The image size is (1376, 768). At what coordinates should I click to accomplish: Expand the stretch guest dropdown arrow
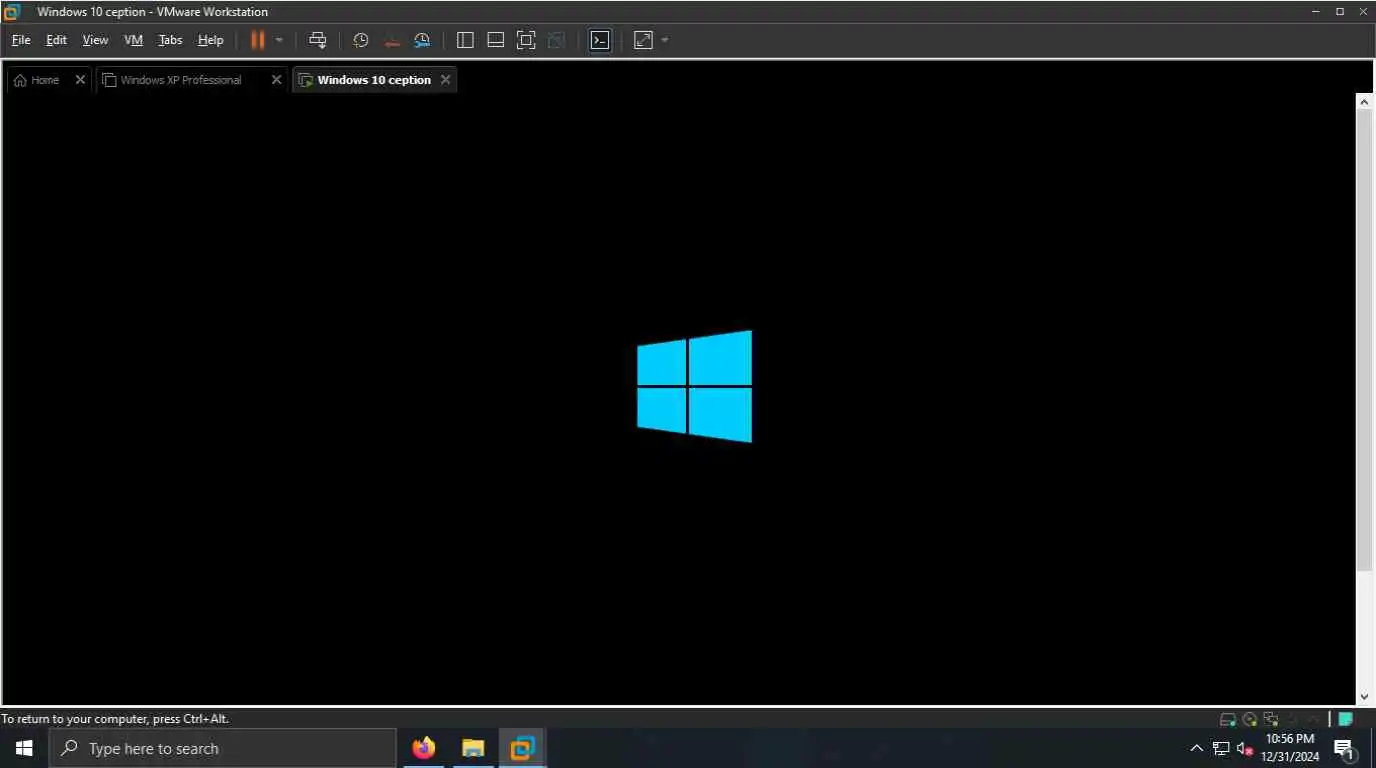click(x=665, y=40)
